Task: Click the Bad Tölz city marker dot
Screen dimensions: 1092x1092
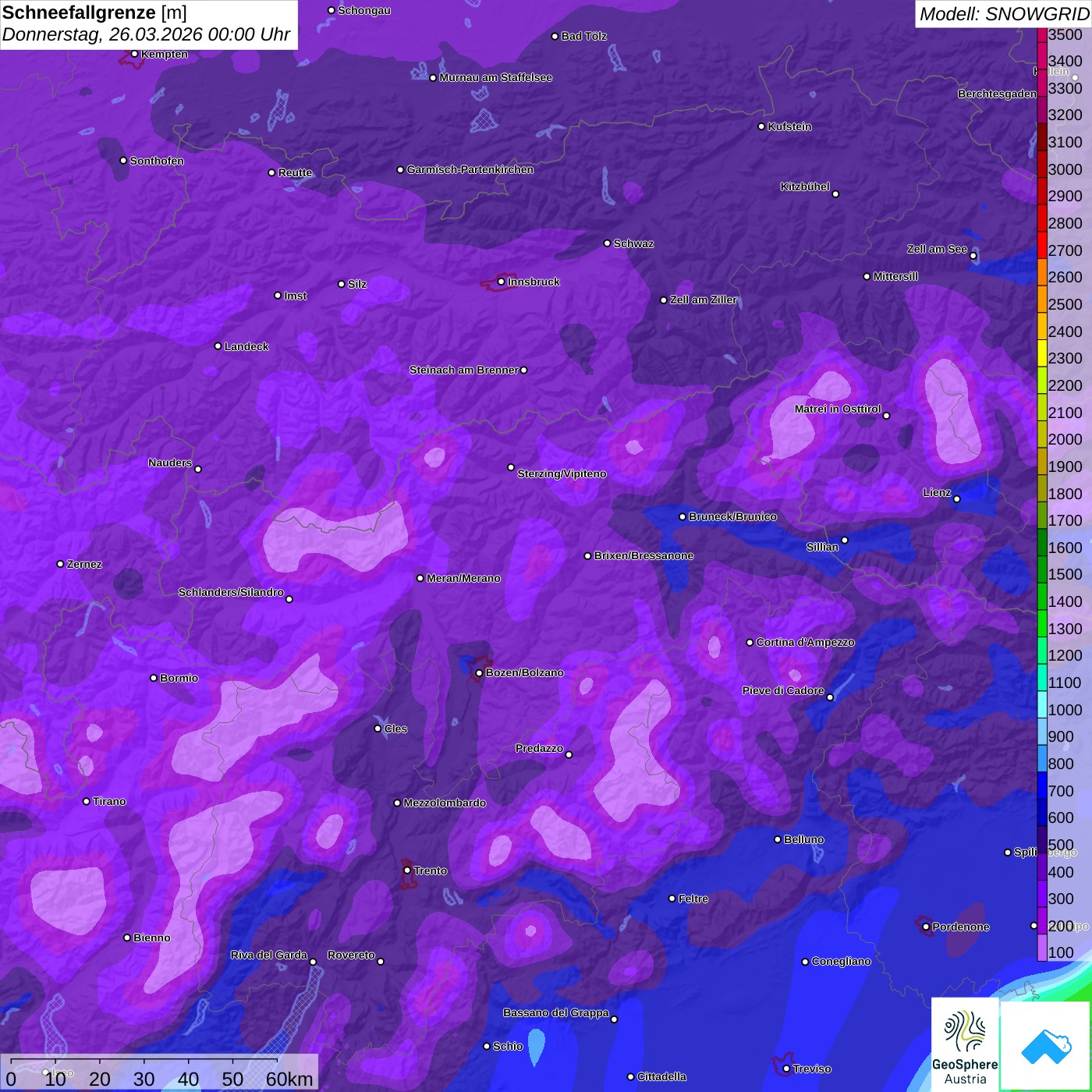Action: [x=555, y=36]
